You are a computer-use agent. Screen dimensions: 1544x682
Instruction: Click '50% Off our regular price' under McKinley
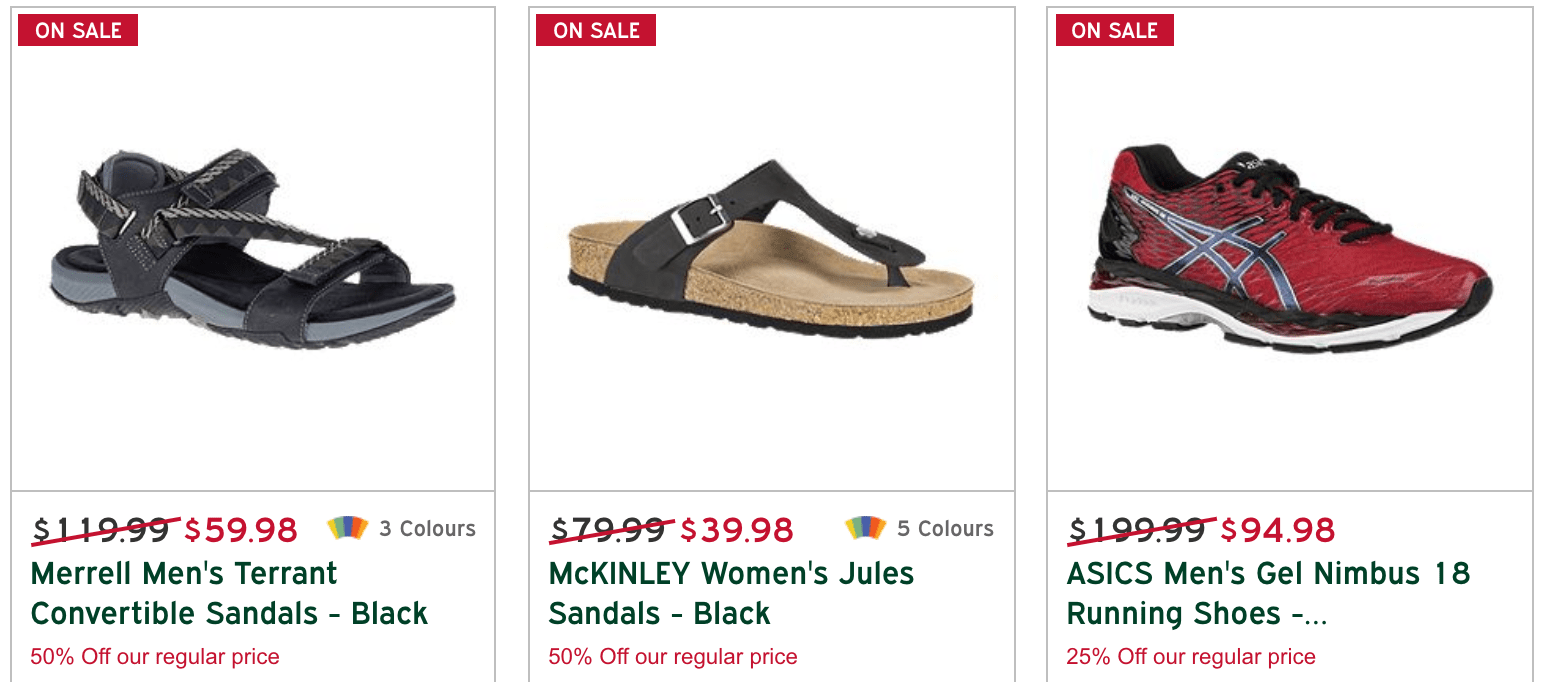673,657
